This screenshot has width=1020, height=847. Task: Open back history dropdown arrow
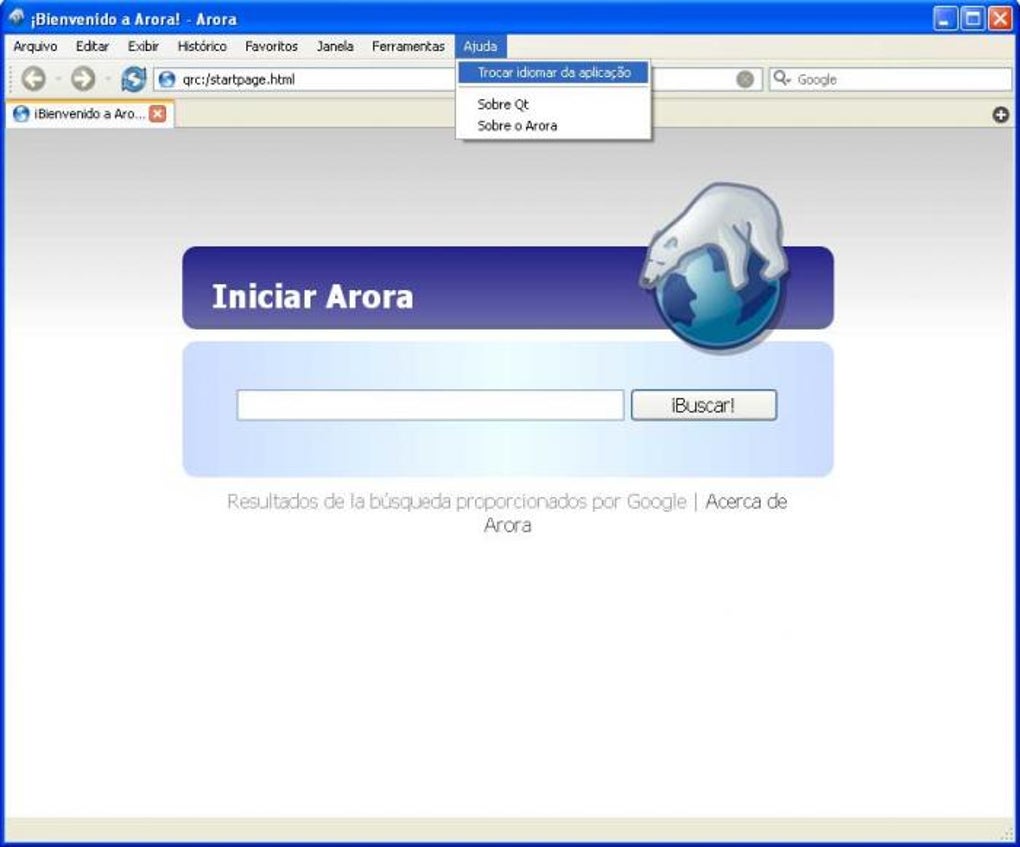click(58, 79)
